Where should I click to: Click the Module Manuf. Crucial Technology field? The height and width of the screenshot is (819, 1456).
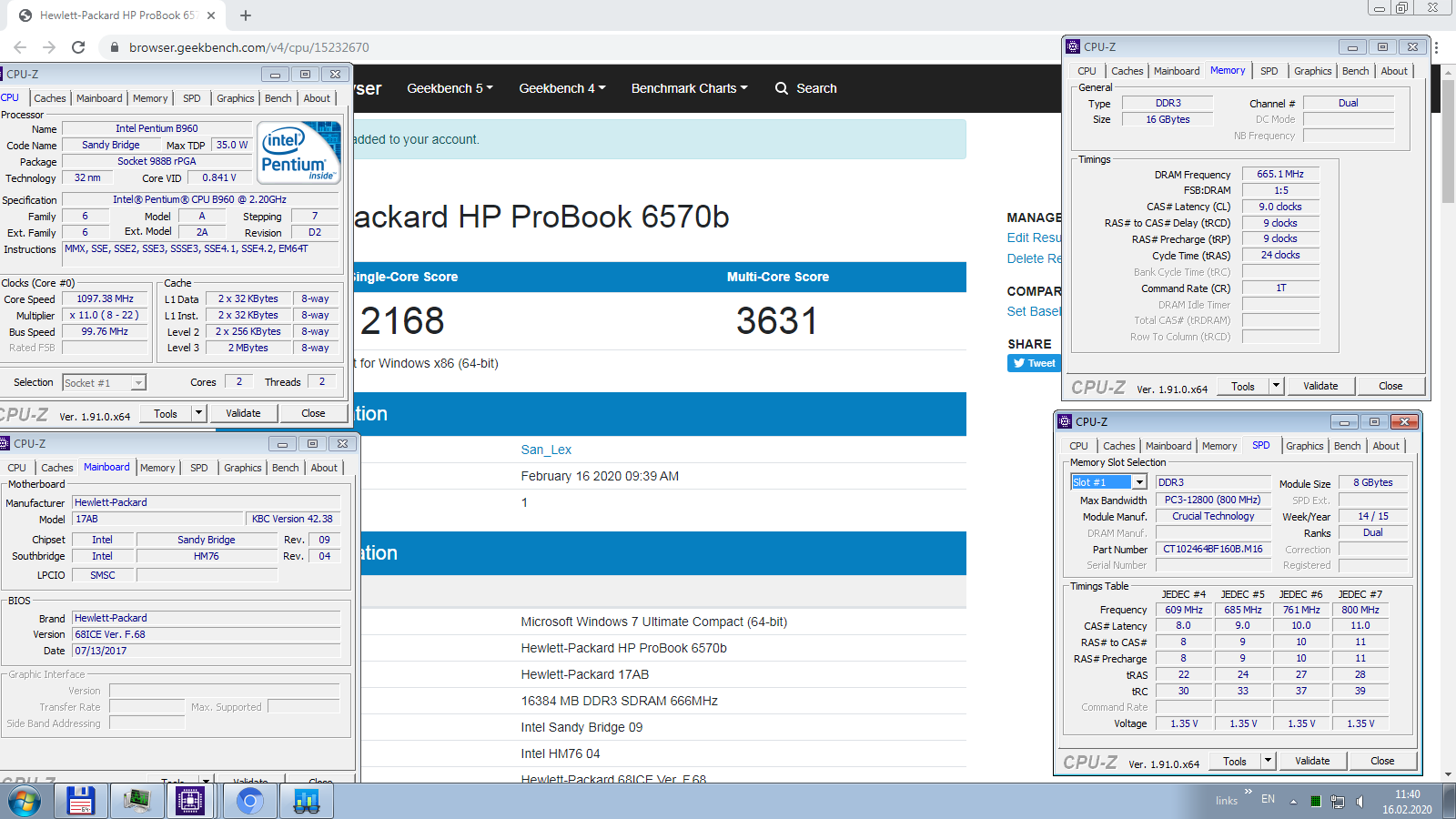pyautogui.click(x=1213, y=516)
